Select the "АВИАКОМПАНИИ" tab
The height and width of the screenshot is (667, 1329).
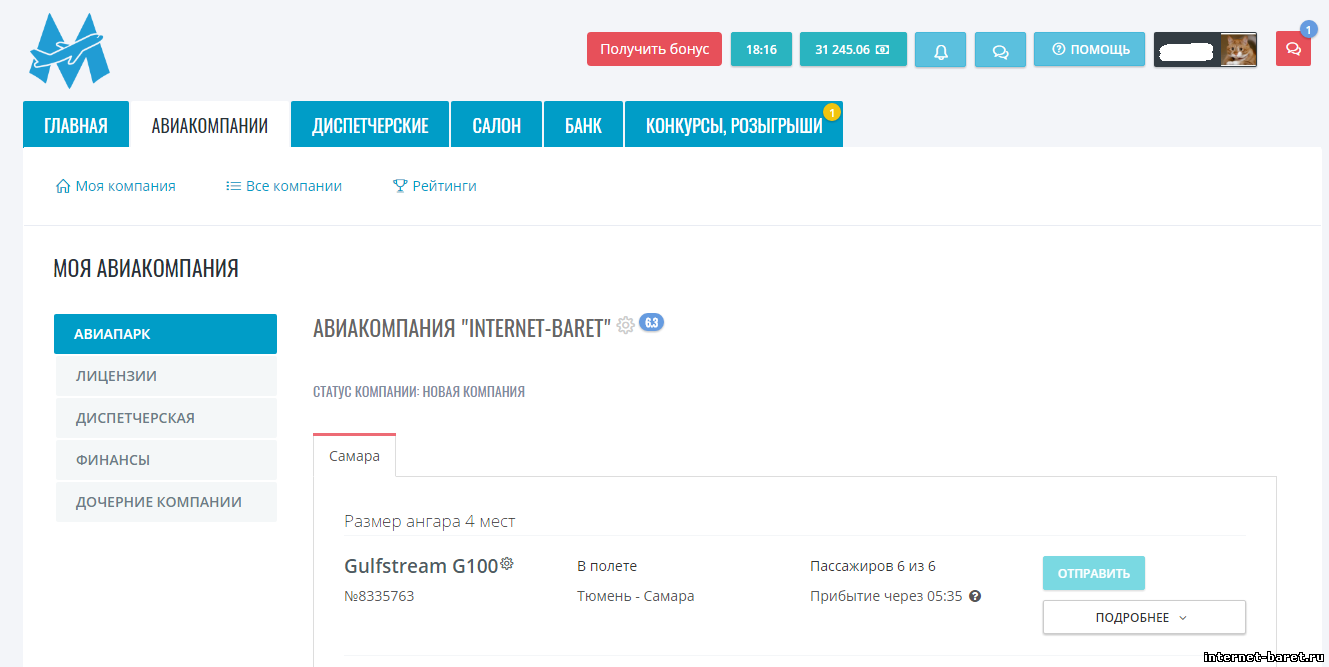(x=210, y=125)
